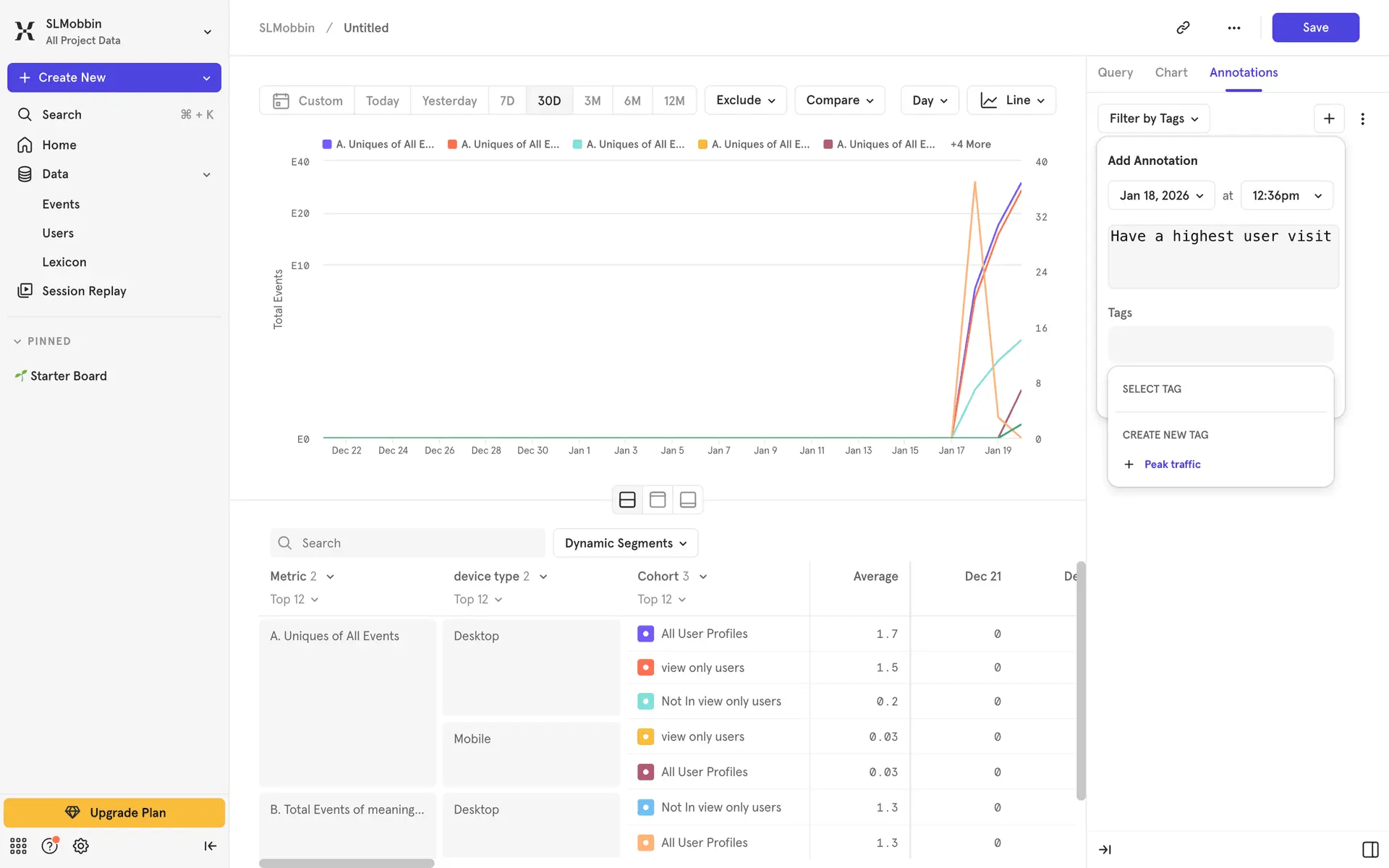Click the table Search input field
Viewport: 1389px width, 868px height.
408,543
